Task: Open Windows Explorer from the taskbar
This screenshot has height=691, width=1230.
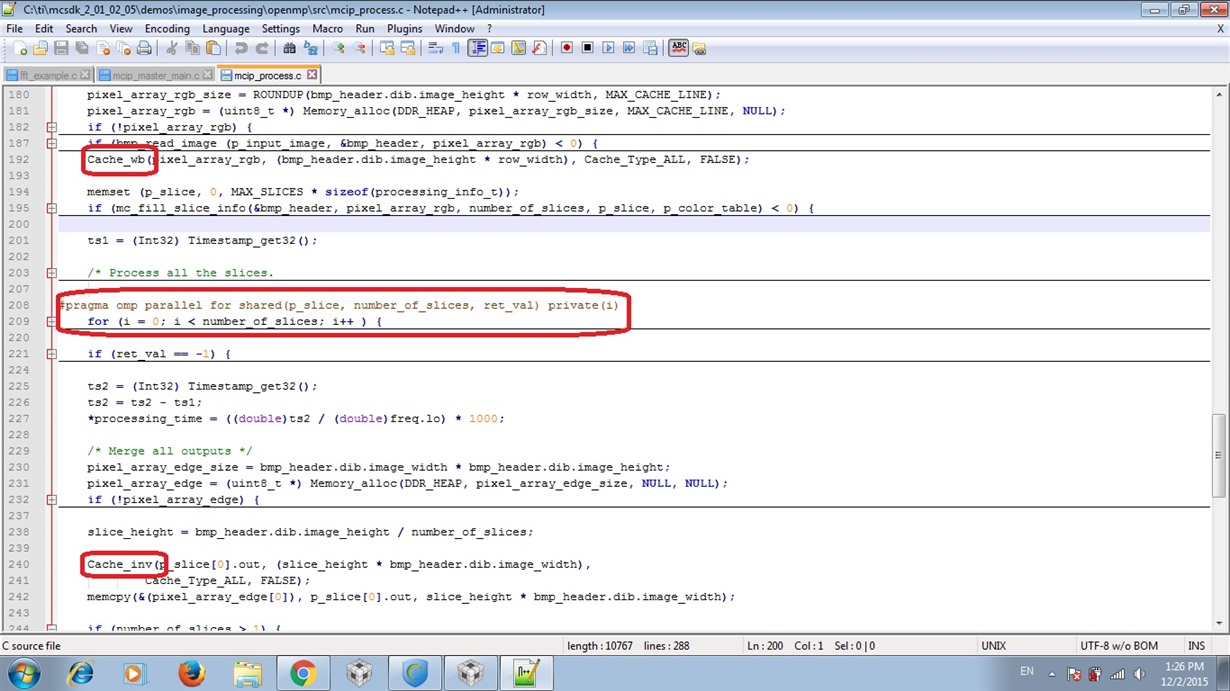Action: pyautogui.click(x=247, y=673)
